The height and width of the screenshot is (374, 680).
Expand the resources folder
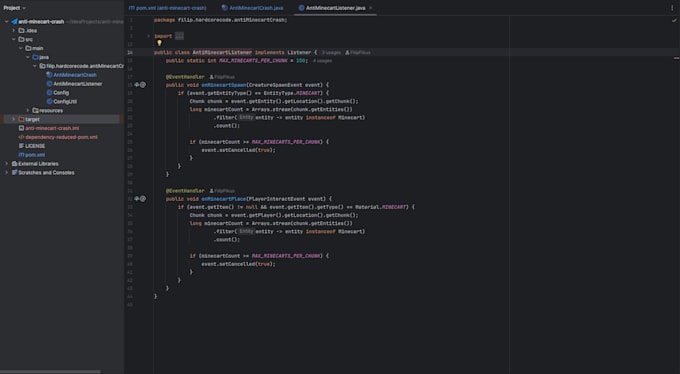coord(28,110)
